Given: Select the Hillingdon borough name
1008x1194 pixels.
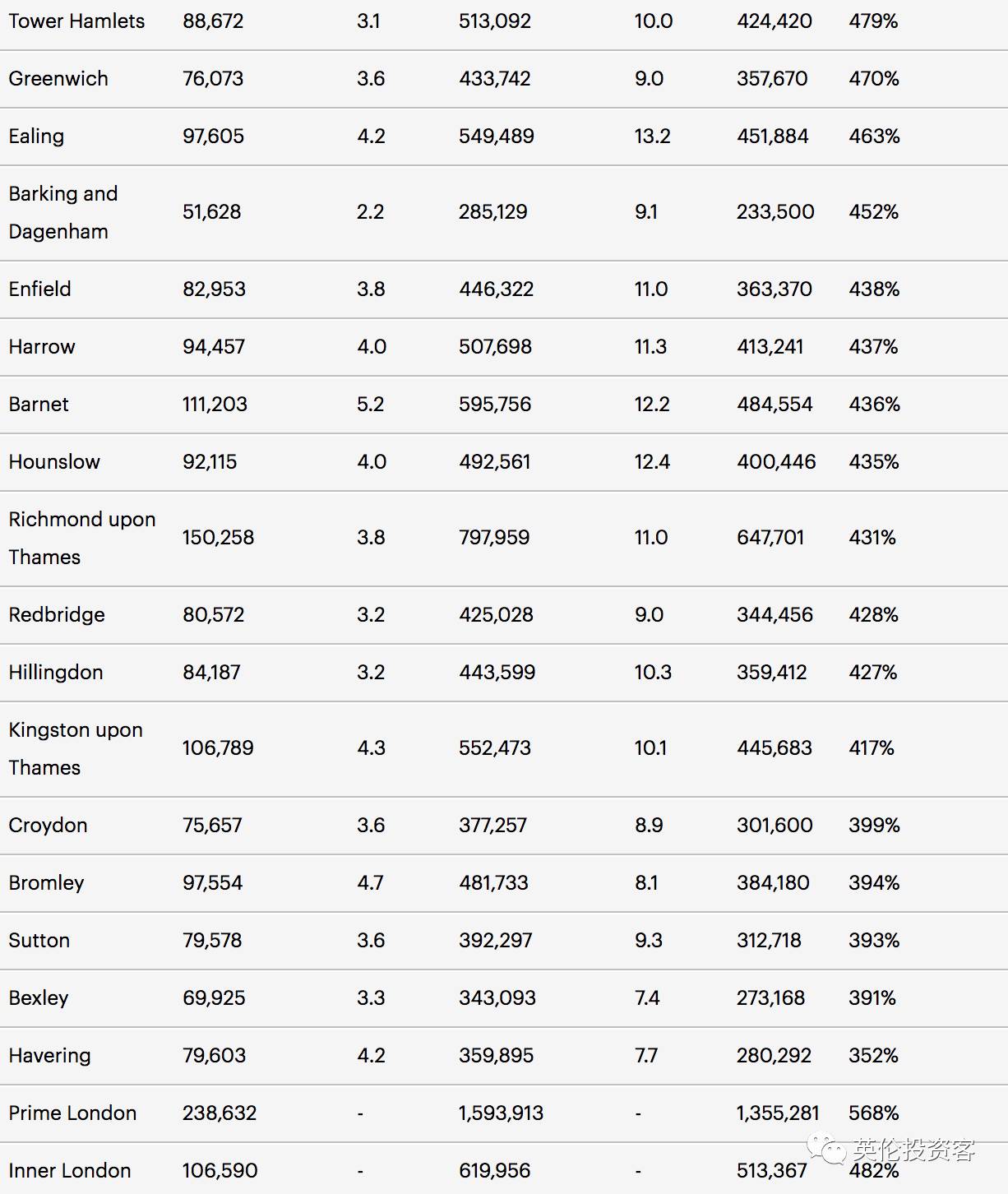Looking at the screenshot, I should click(x=56, y=673).
